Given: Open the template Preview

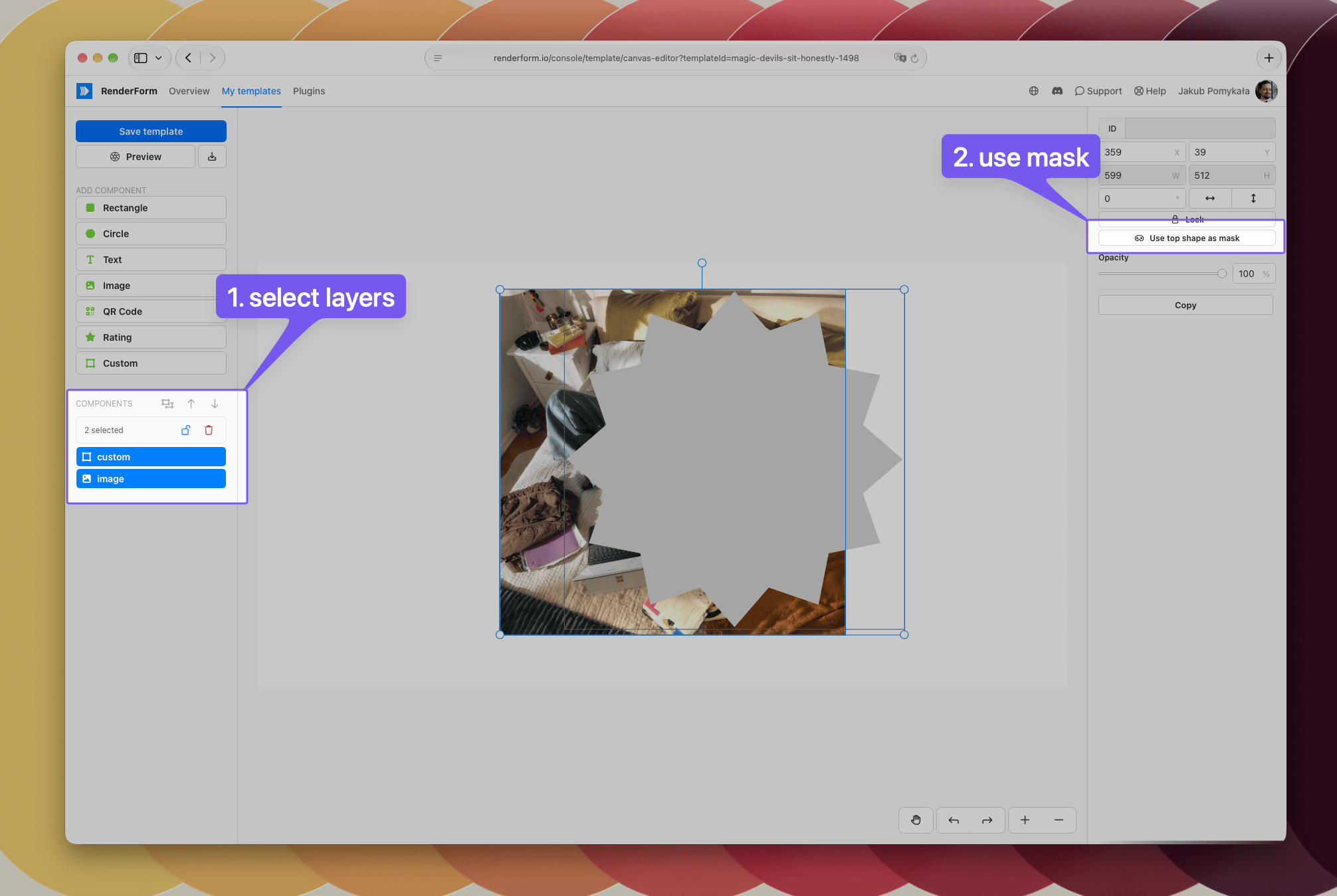Looking at the screenshot, I should tap(136, 157).
